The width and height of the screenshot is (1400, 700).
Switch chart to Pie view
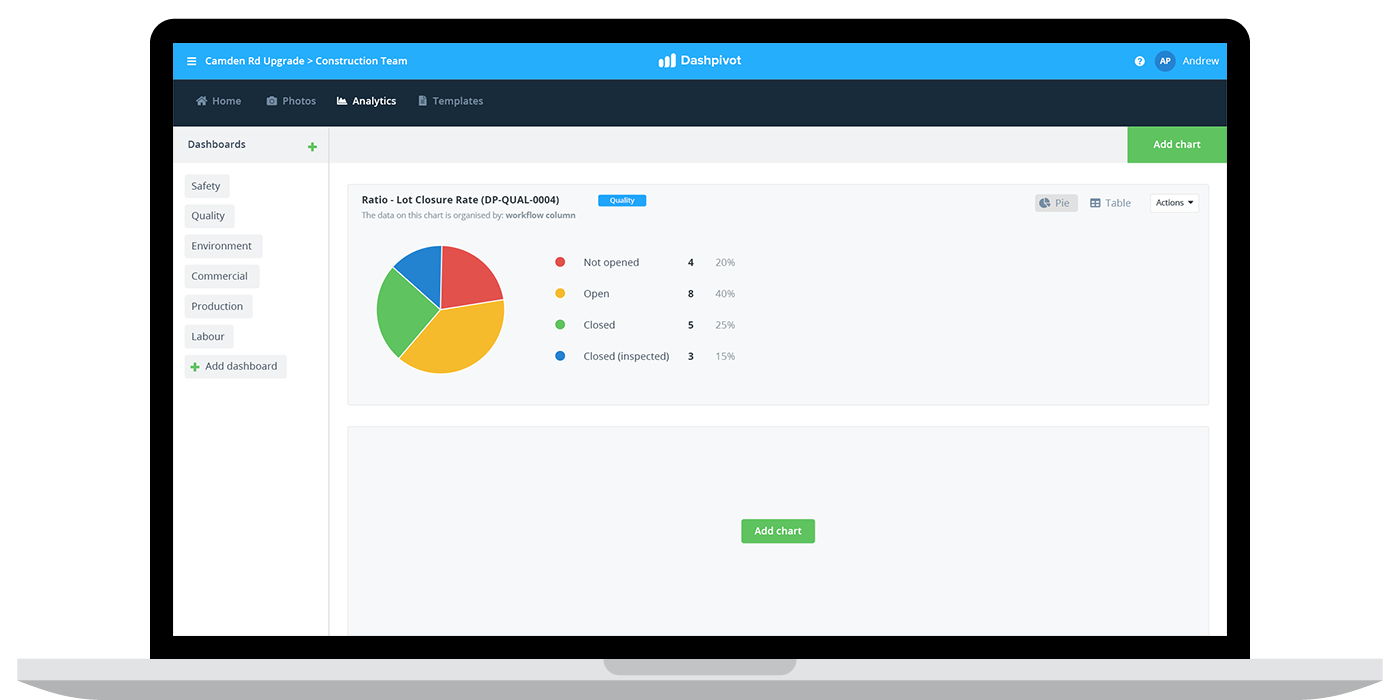click(1056, 203)
